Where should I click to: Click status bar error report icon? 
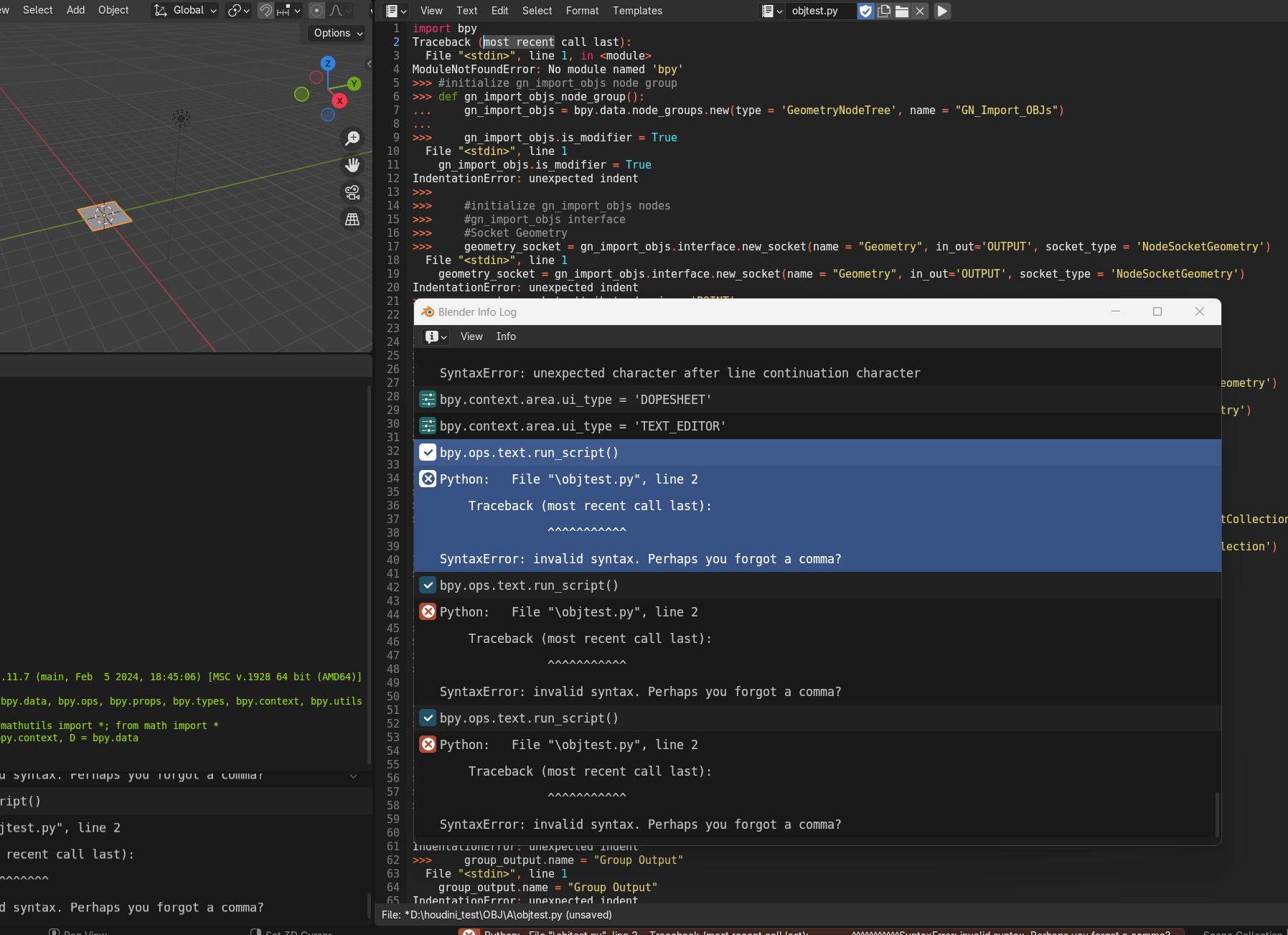tap(469, 931)
